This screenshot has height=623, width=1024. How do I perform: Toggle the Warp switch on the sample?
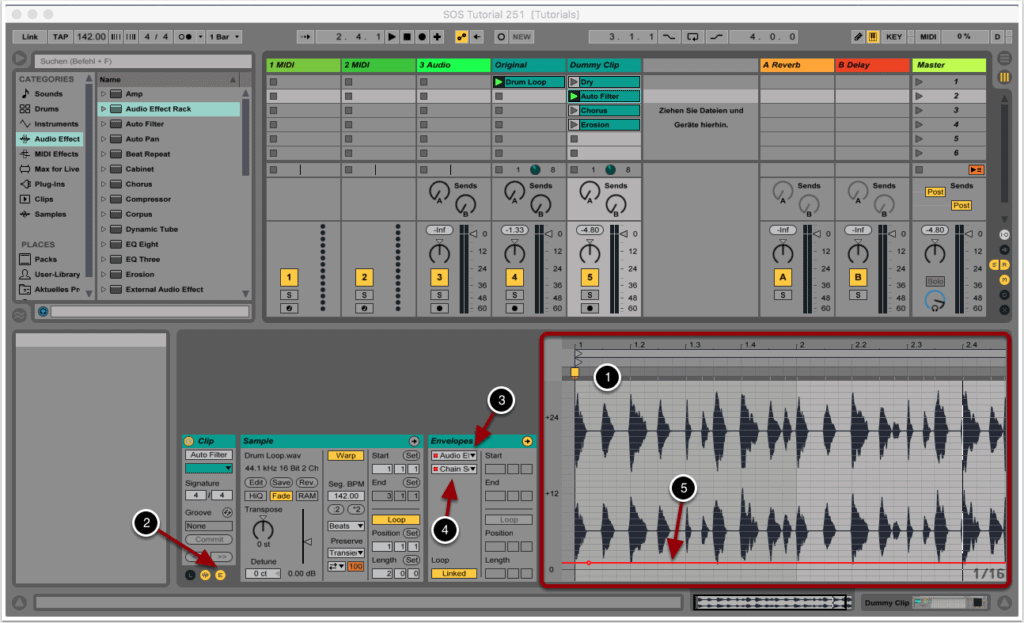point(345,455)
